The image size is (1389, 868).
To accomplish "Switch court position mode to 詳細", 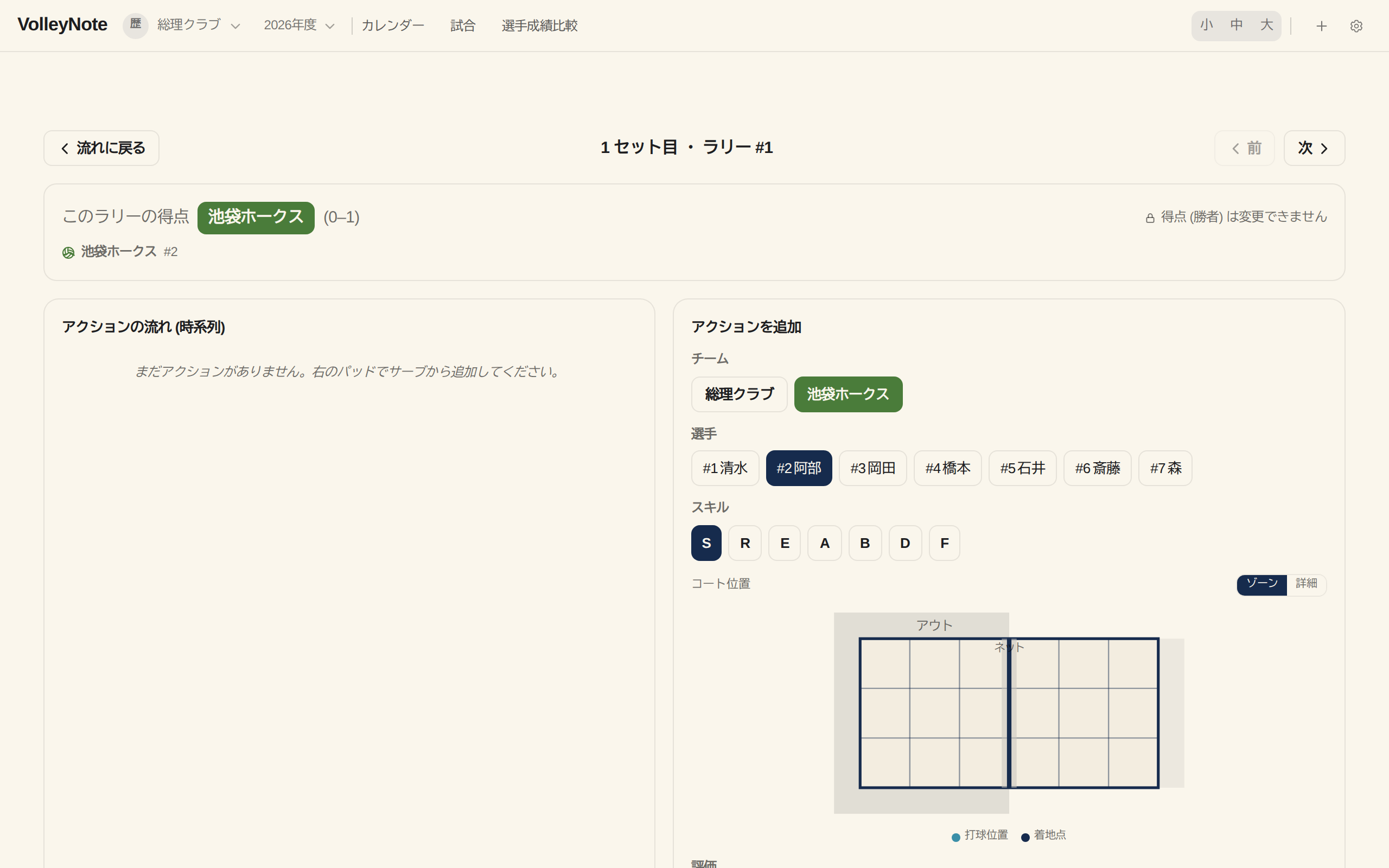I will point(1306,584).
